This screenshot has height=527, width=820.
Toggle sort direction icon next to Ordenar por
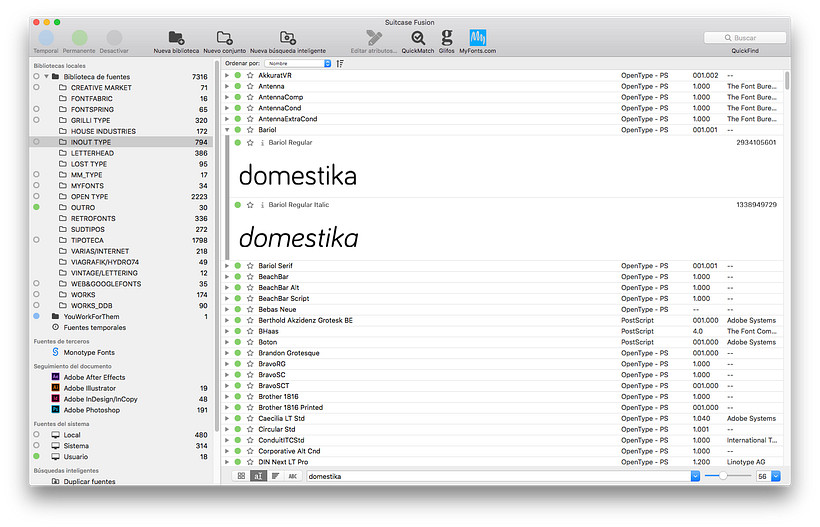pos(340,63)
